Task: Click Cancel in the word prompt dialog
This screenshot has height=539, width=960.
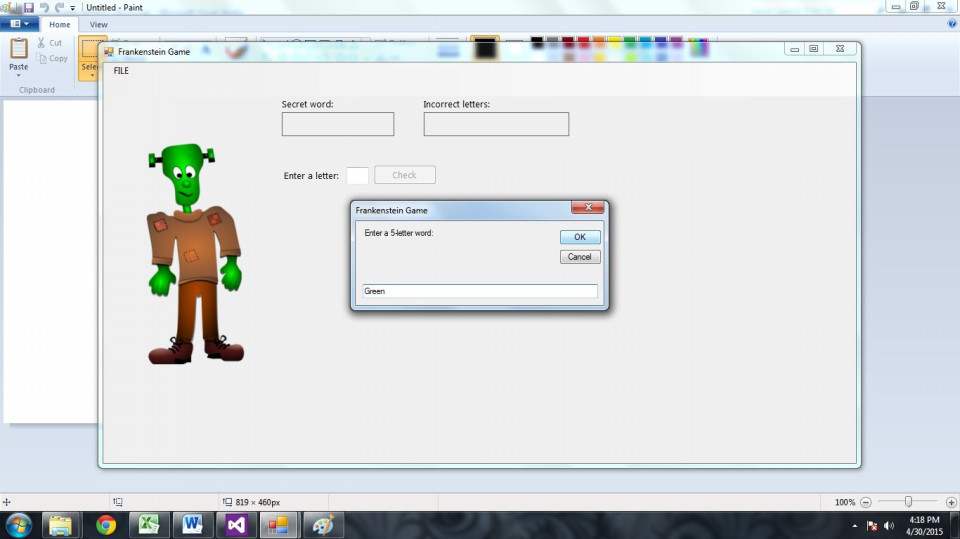Action: (x=580, y=257)
